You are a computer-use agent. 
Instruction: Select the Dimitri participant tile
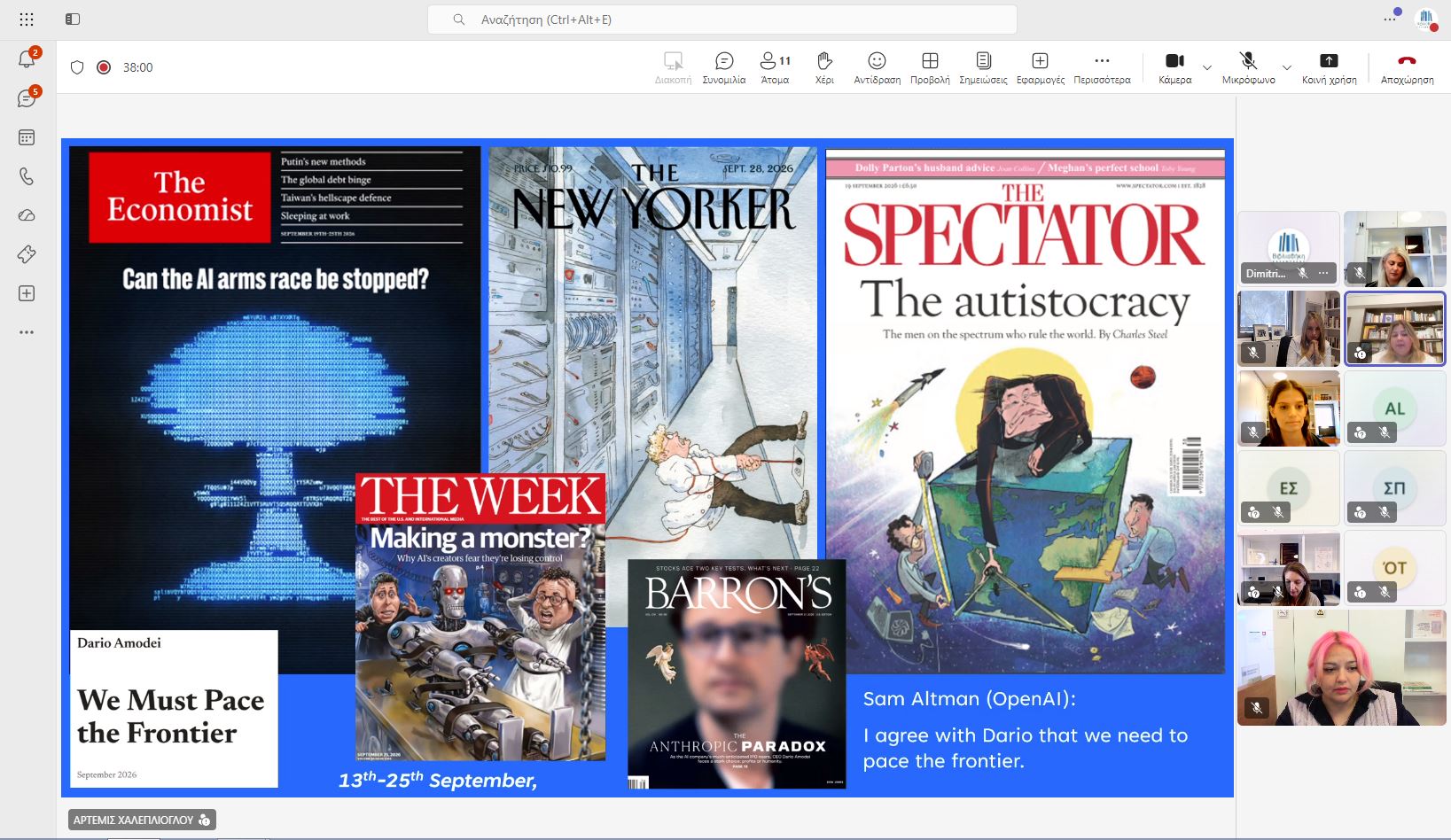coord(1288,247)
